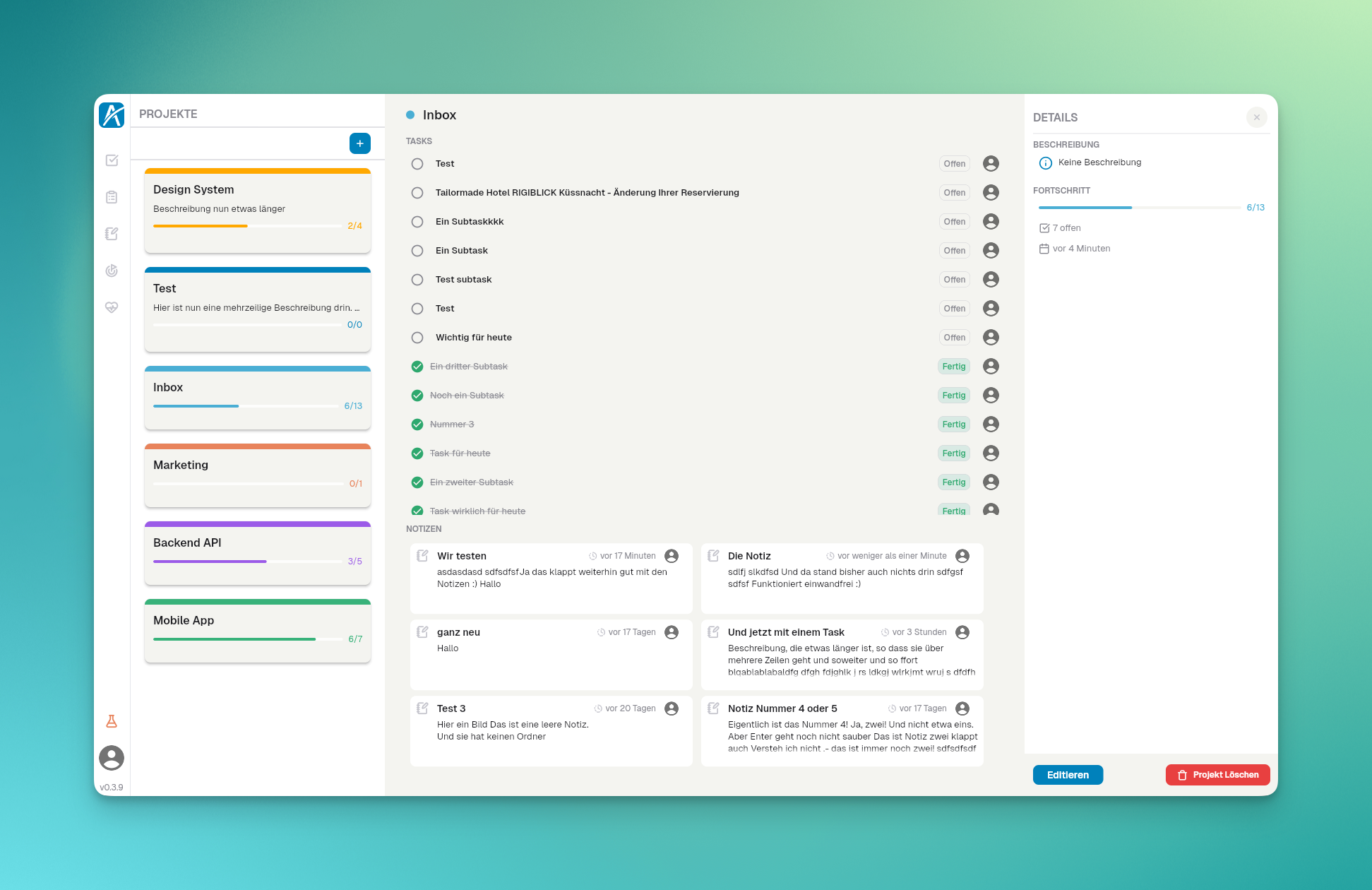
Task: Open the notebook notes sidebar icon
Action: 112,234
